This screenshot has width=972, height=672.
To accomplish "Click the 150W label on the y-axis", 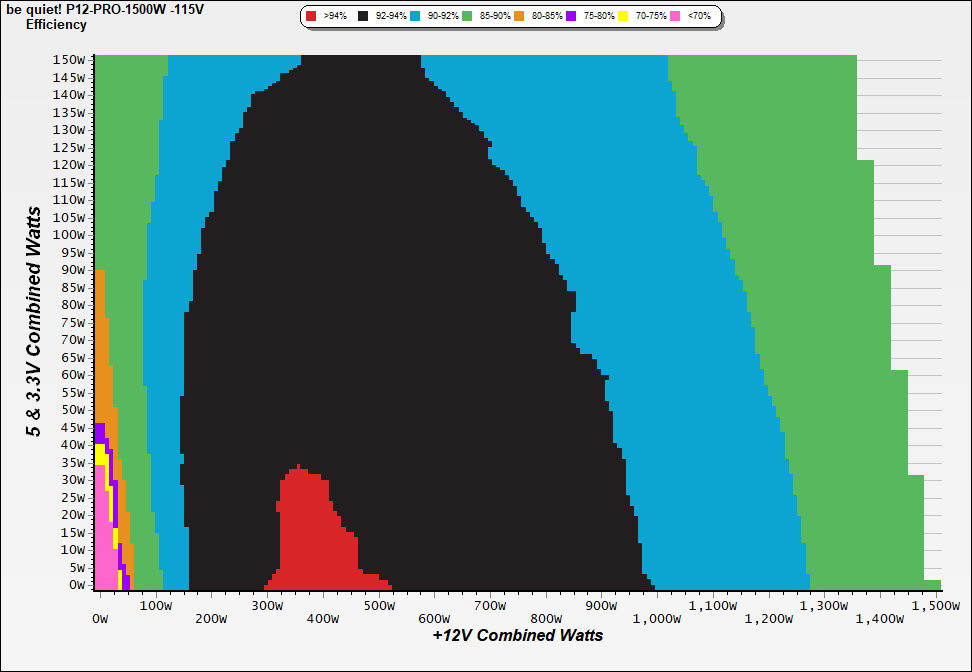I will (x=69, y=59).
